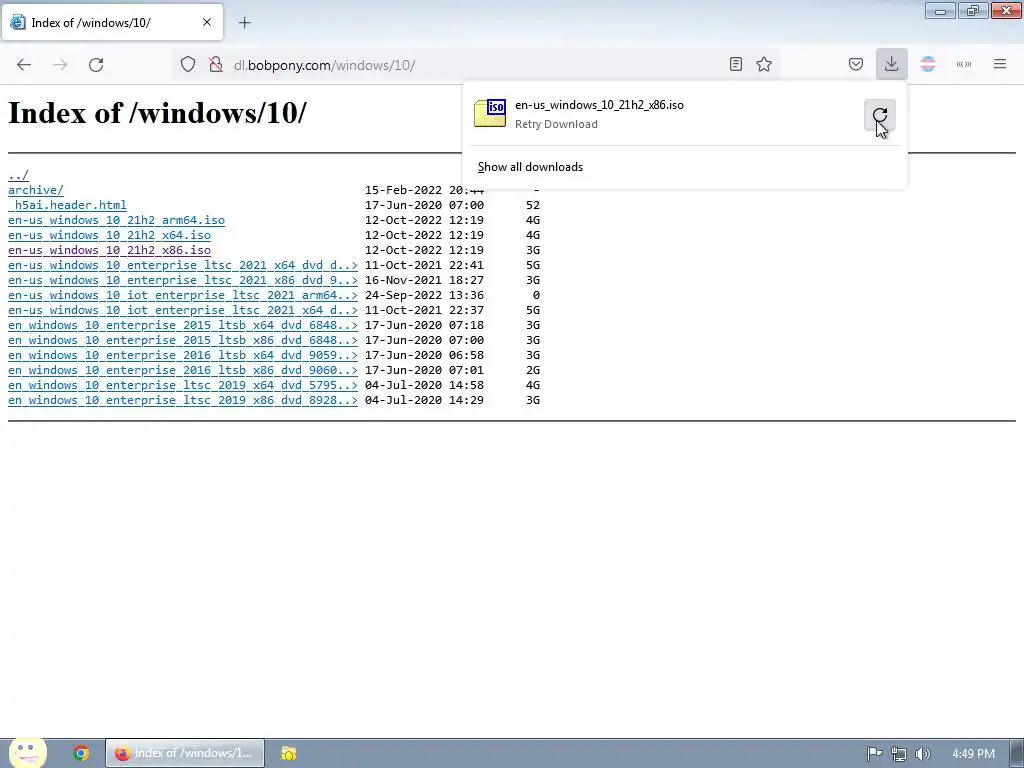Open the parent directory ../ link
This screenshot has width=1024, height=768.
(18, 175)
